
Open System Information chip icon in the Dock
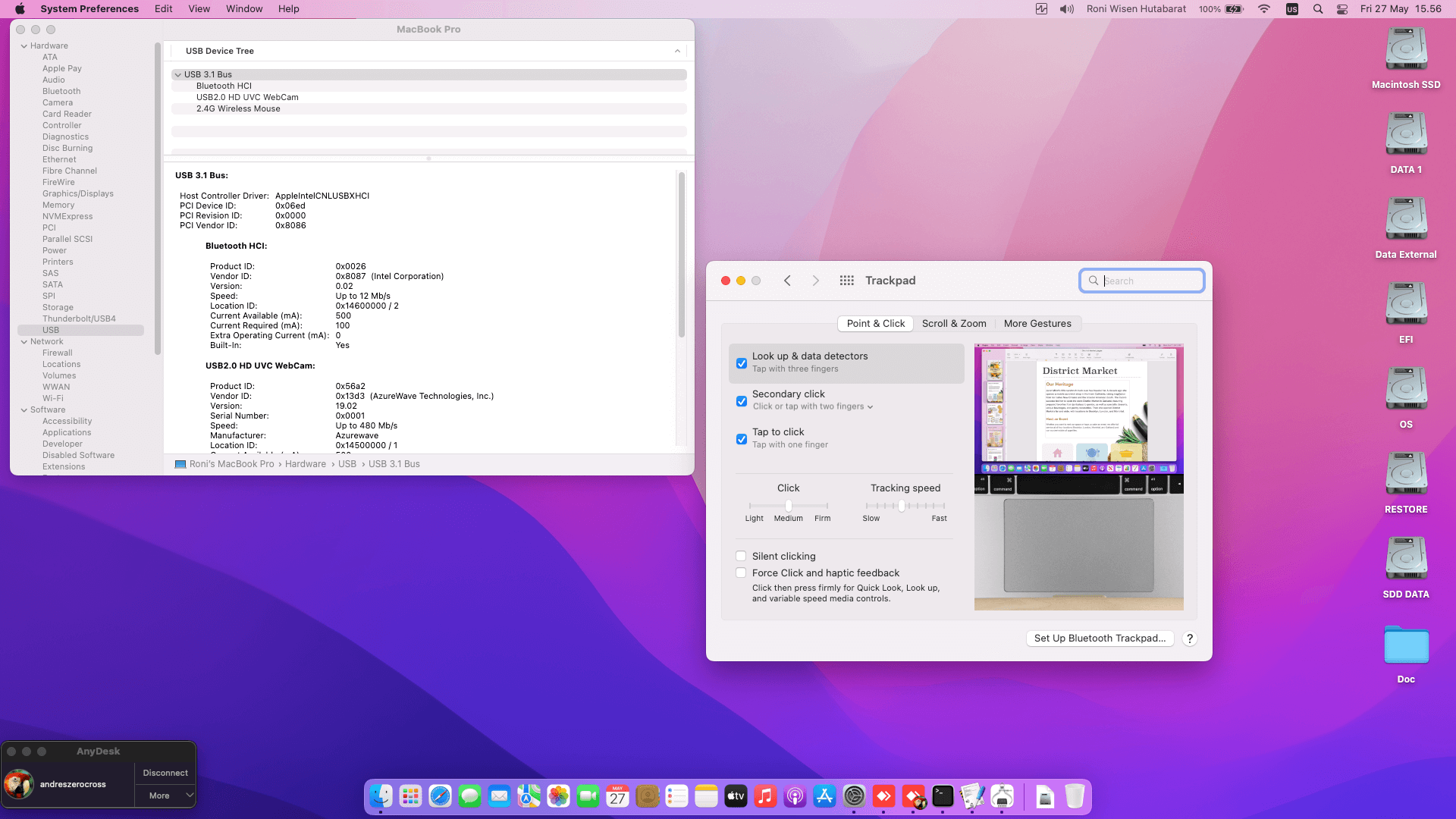(x=1002, y=796)
